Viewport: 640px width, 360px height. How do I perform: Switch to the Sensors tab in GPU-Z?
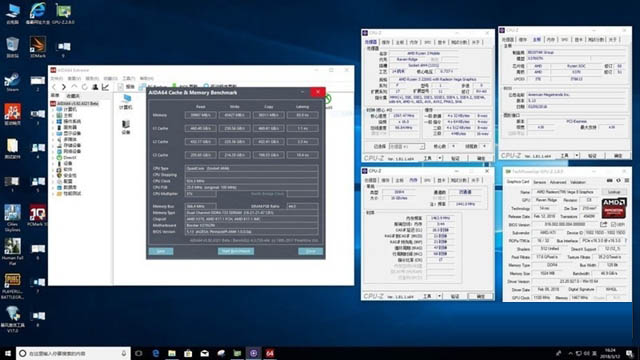click(540, 182)
